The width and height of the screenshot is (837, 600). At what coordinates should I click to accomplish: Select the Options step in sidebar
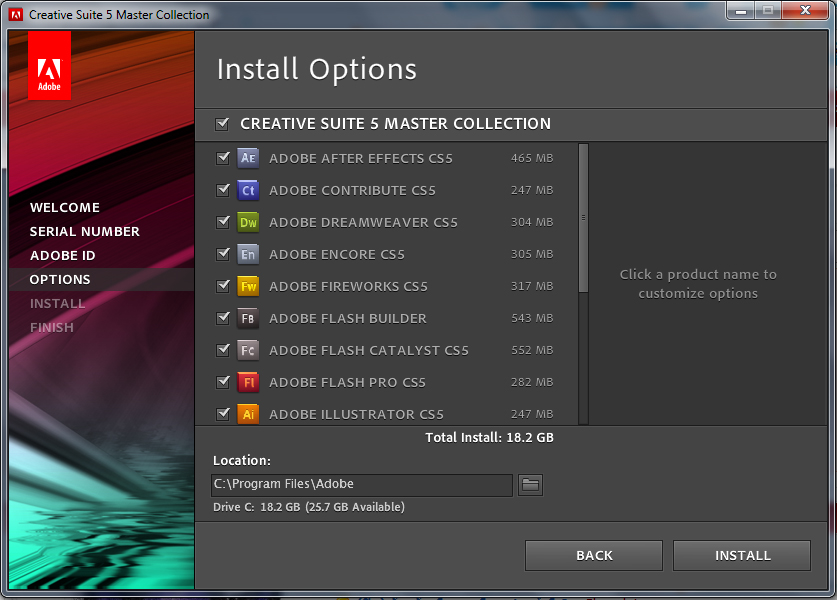[x=60, y=280]
